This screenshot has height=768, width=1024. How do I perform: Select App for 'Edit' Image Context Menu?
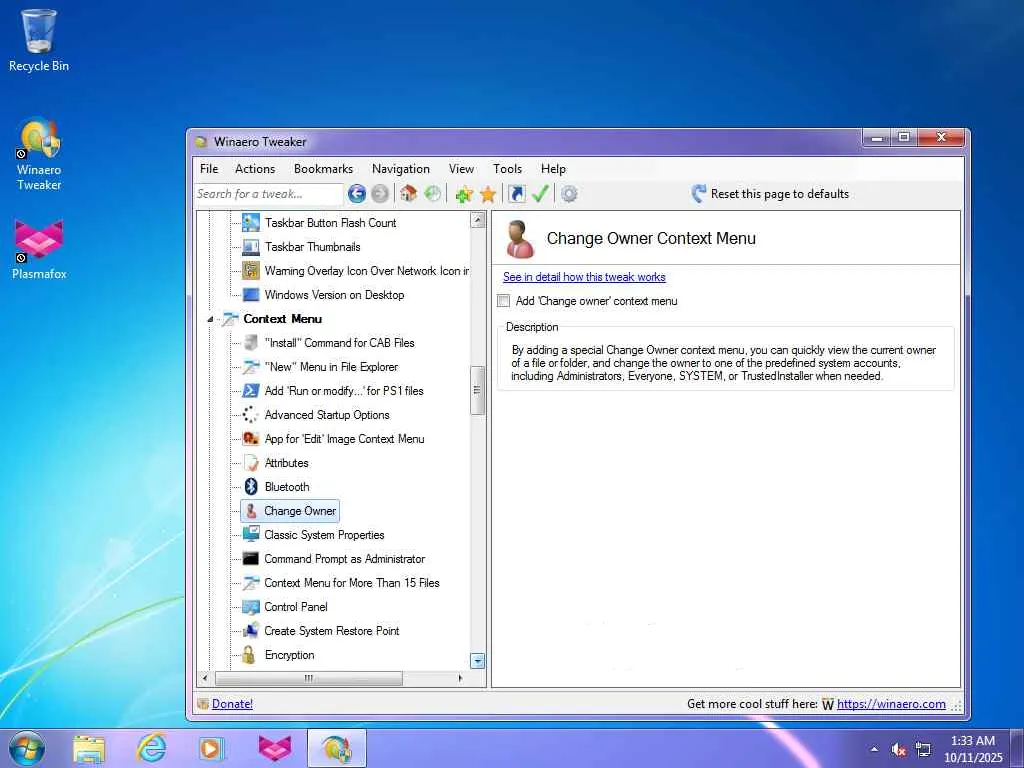click(x=345, y=439)
